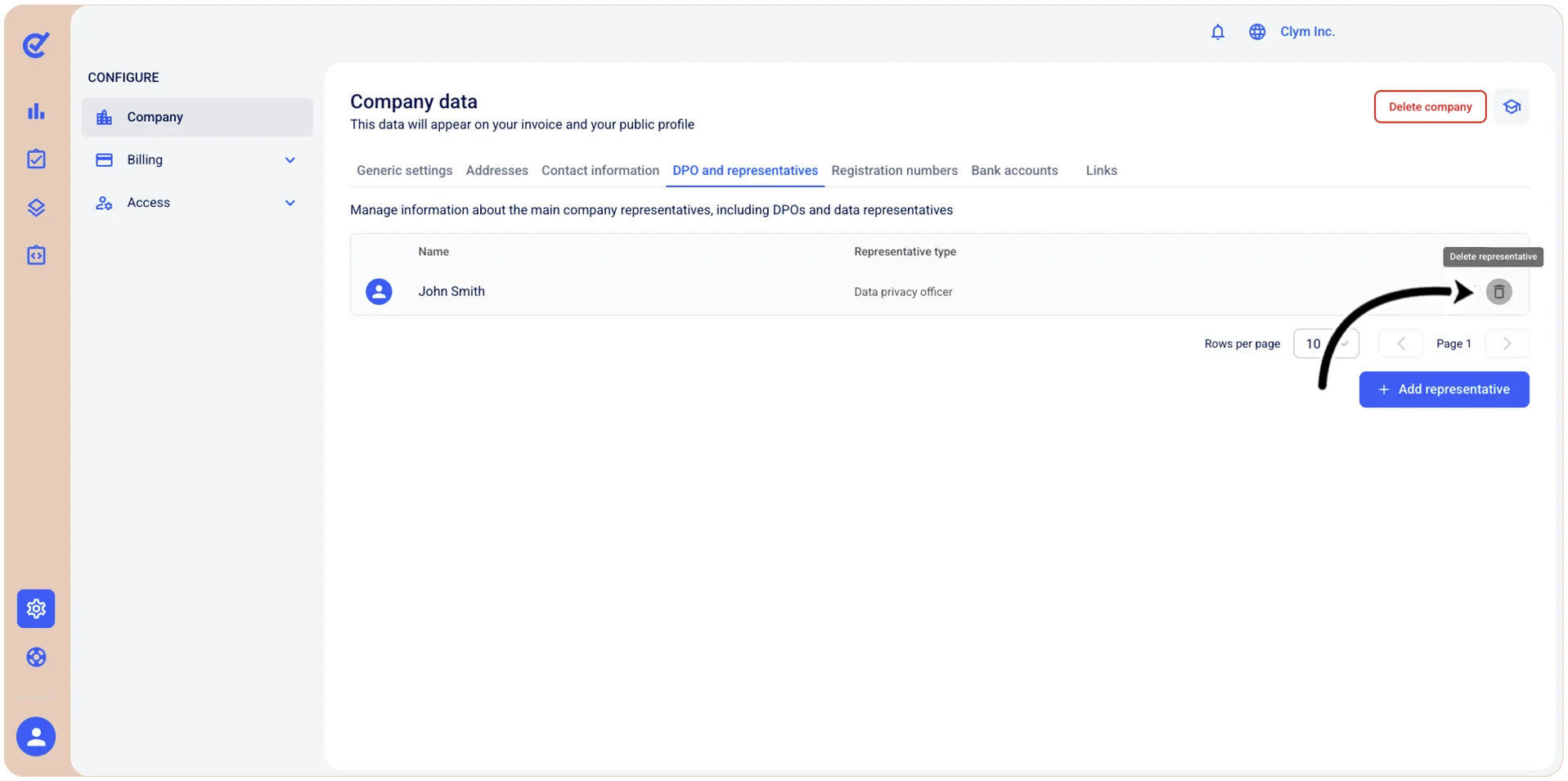This screenshot has height=781, width=1568.
Task: Switch to the Bank accounts tab
Action: tap(1014, 171)
